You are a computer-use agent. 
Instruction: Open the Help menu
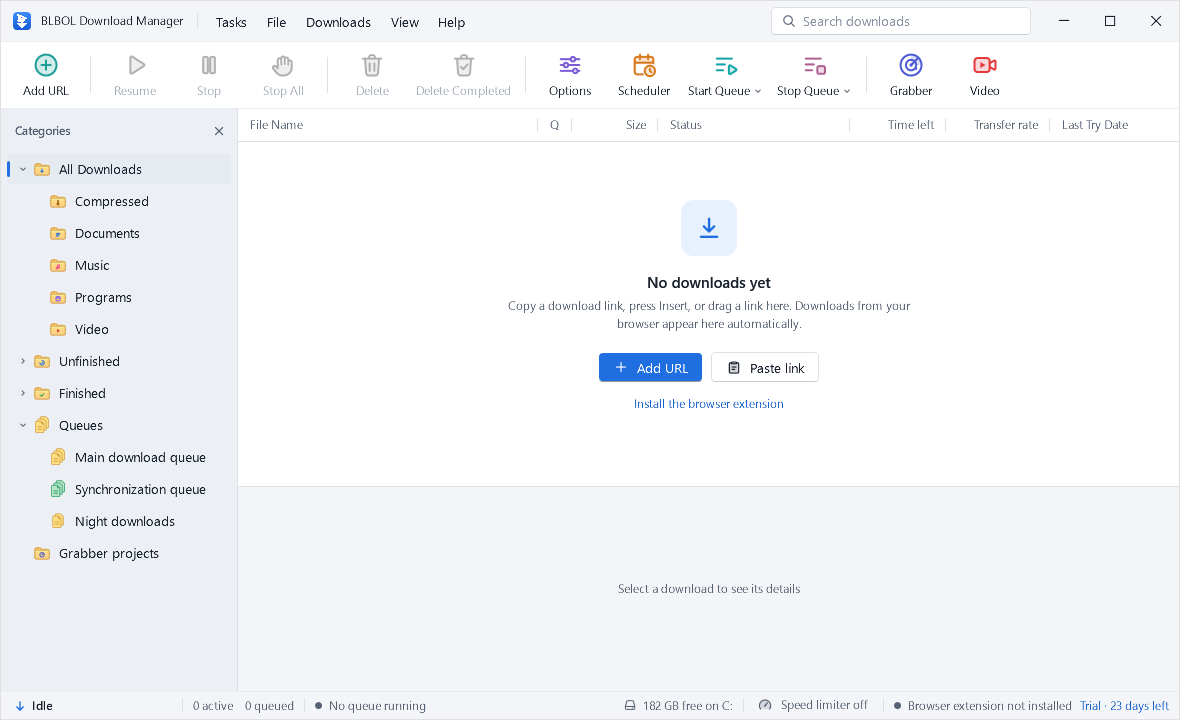452,23
